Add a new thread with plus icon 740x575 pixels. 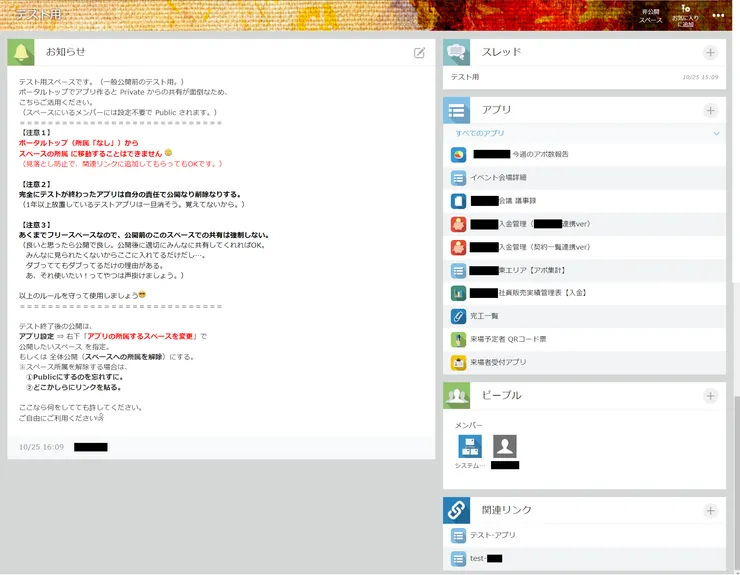[x=710, y=52]
